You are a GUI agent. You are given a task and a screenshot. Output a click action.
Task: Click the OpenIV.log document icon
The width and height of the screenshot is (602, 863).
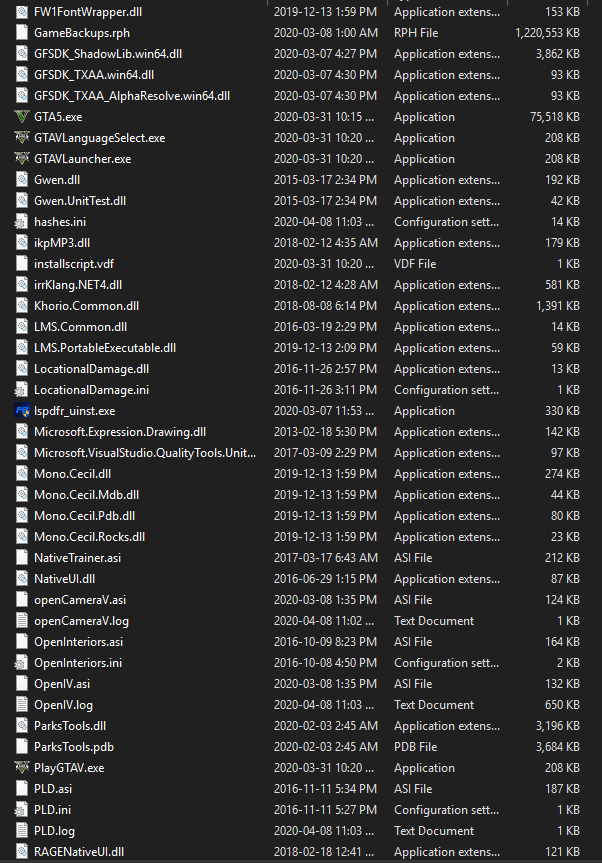pyautogui.click(x=21, y=704)
